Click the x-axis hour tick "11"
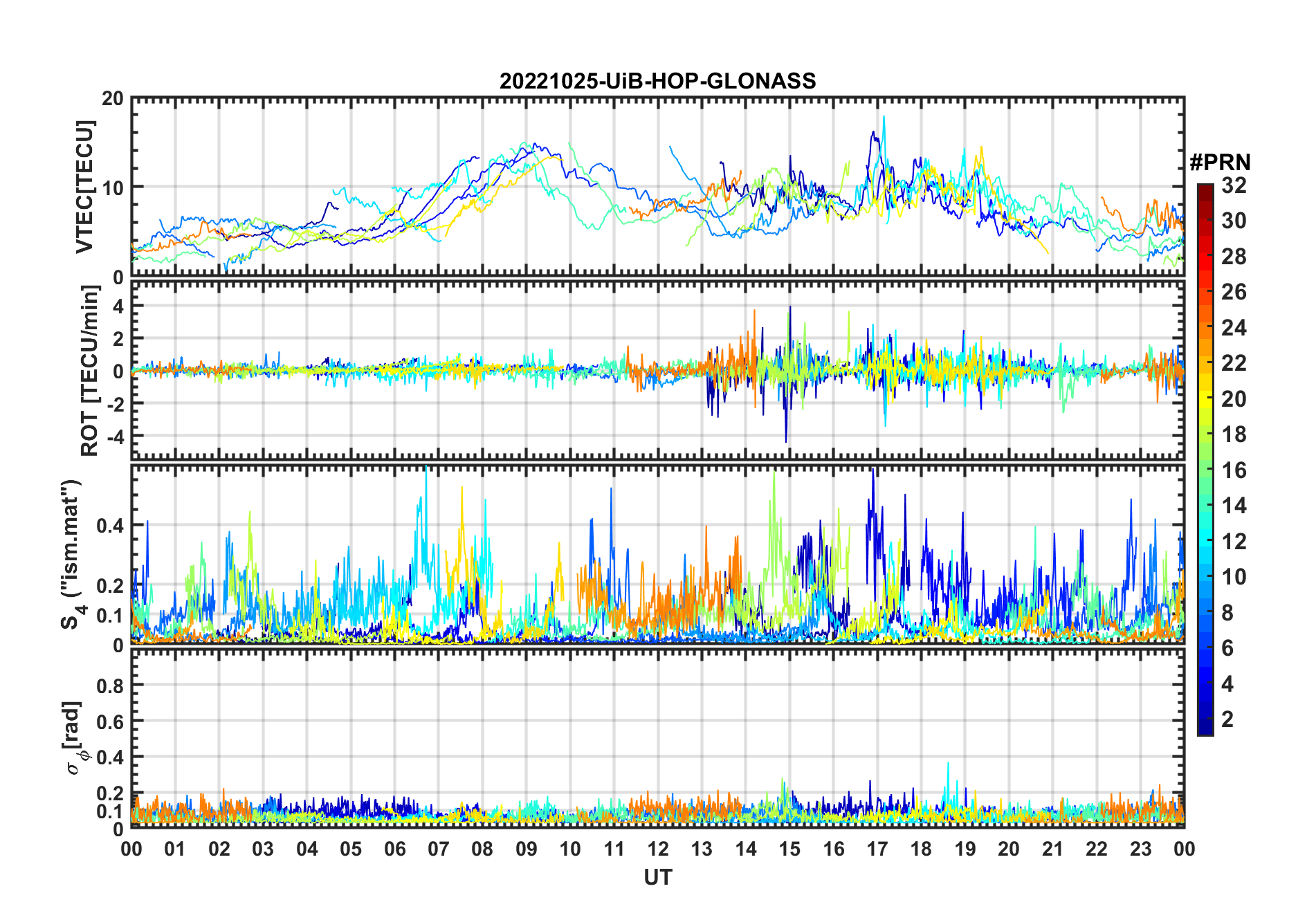 pyautogui.click(x=614, y=849)
